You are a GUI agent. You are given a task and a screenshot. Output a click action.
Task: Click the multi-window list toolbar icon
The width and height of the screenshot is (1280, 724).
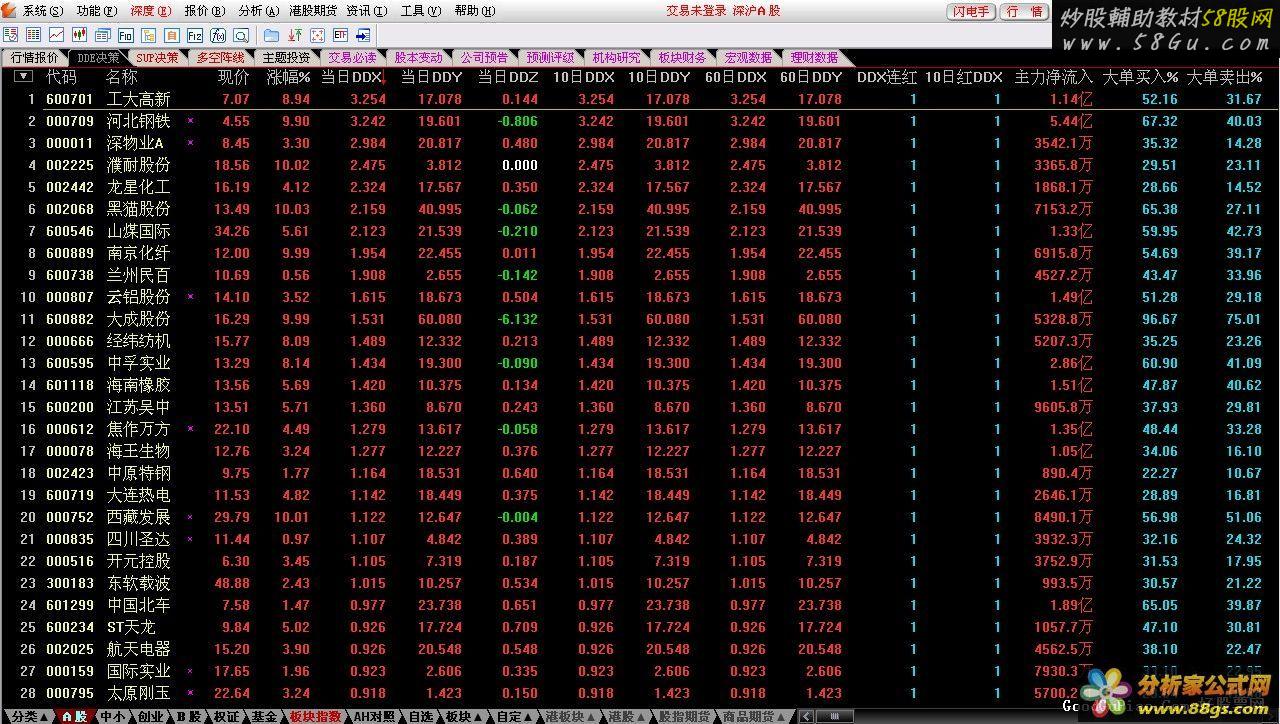click(x=103, y=36)
